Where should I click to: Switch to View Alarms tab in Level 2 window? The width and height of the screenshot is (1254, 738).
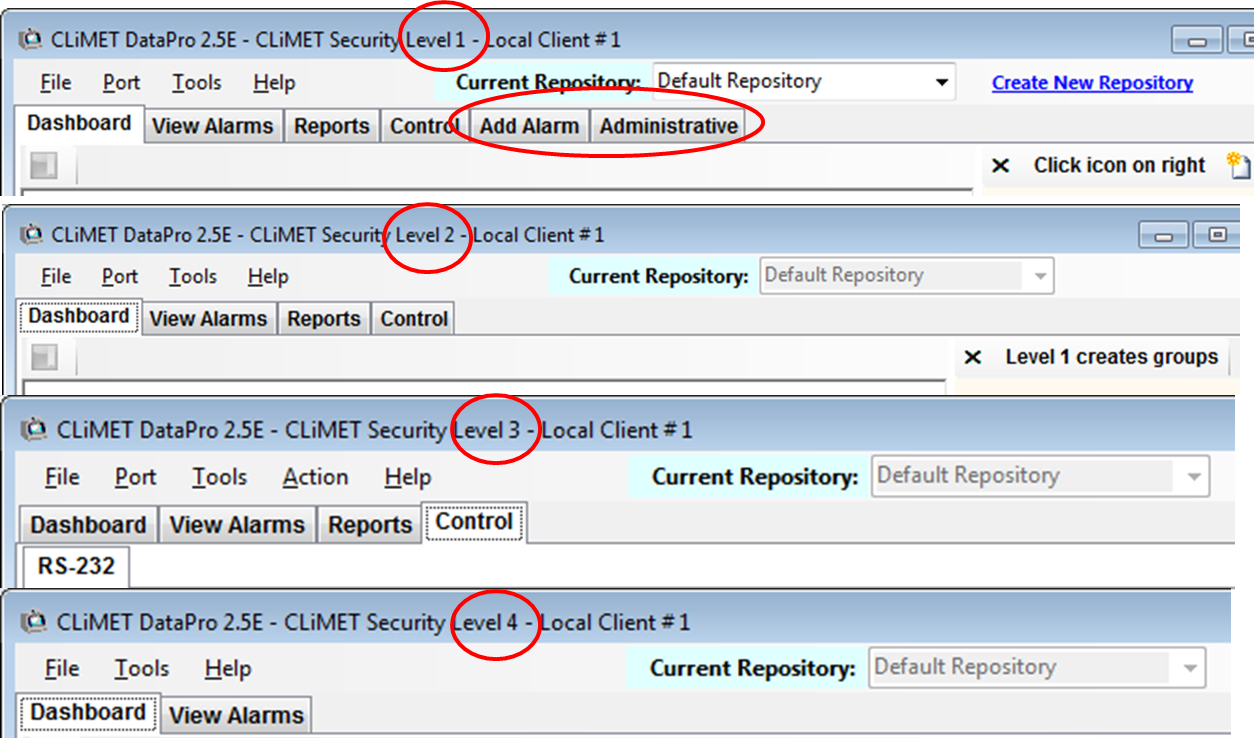point(208,319)
